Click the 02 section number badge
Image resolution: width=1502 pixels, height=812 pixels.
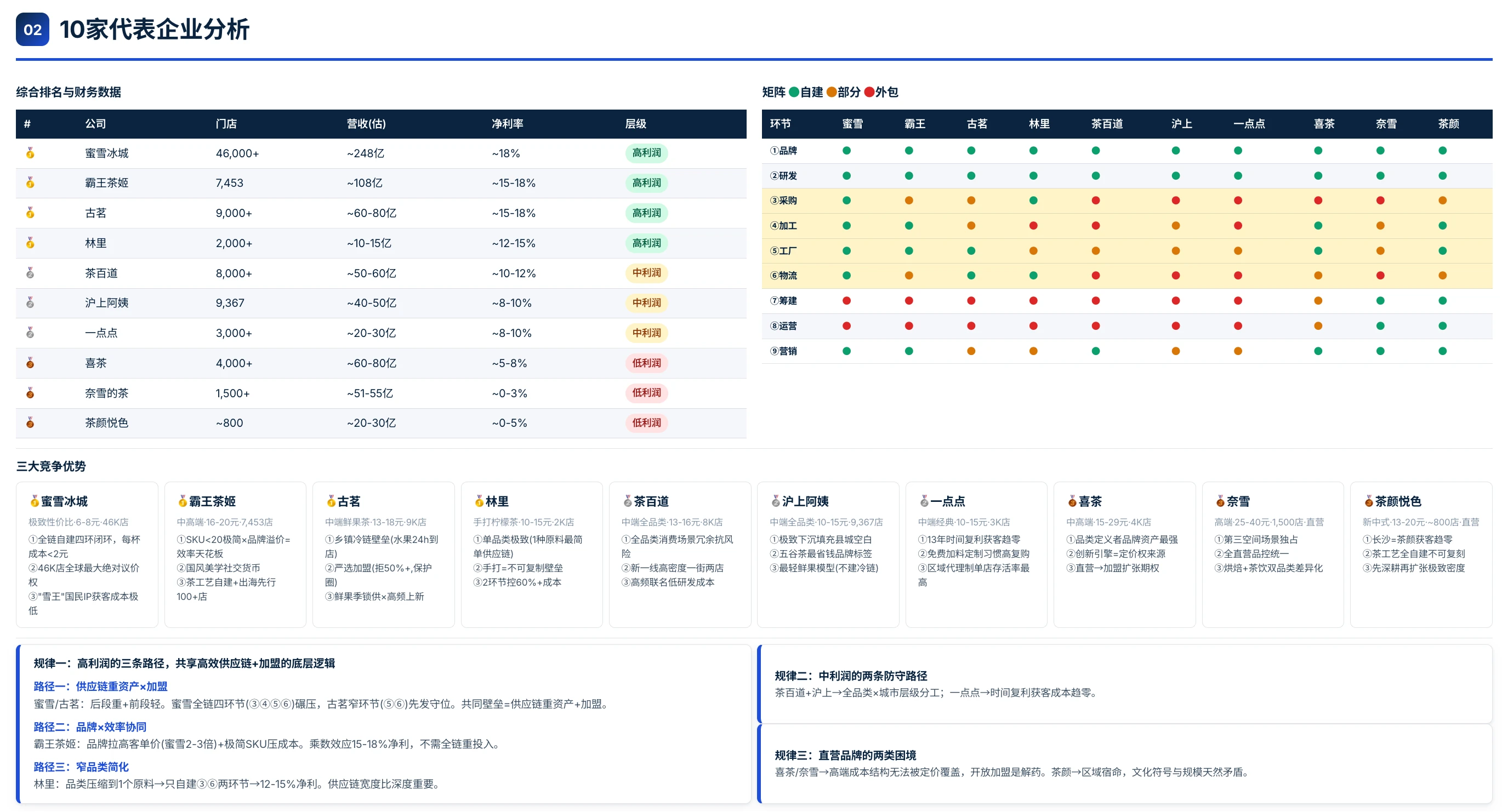[x=33, y=30]
